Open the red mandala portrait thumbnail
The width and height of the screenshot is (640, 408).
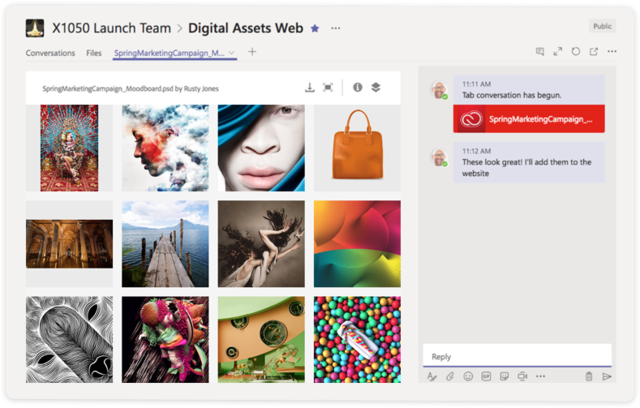coord(69,148)
